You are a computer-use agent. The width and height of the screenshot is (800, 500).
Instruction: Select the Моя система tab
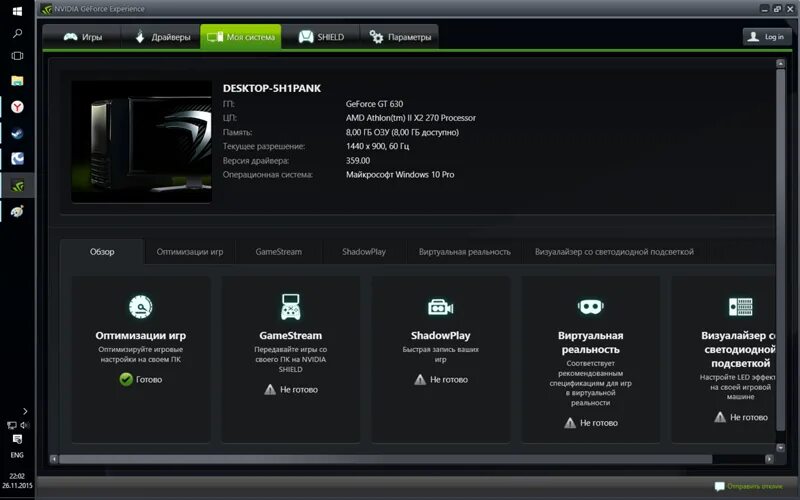point(241,37)
